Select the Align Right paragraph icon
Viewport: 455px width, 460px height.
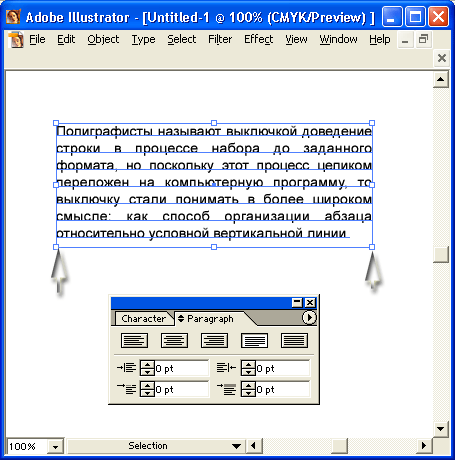[214, 340]
